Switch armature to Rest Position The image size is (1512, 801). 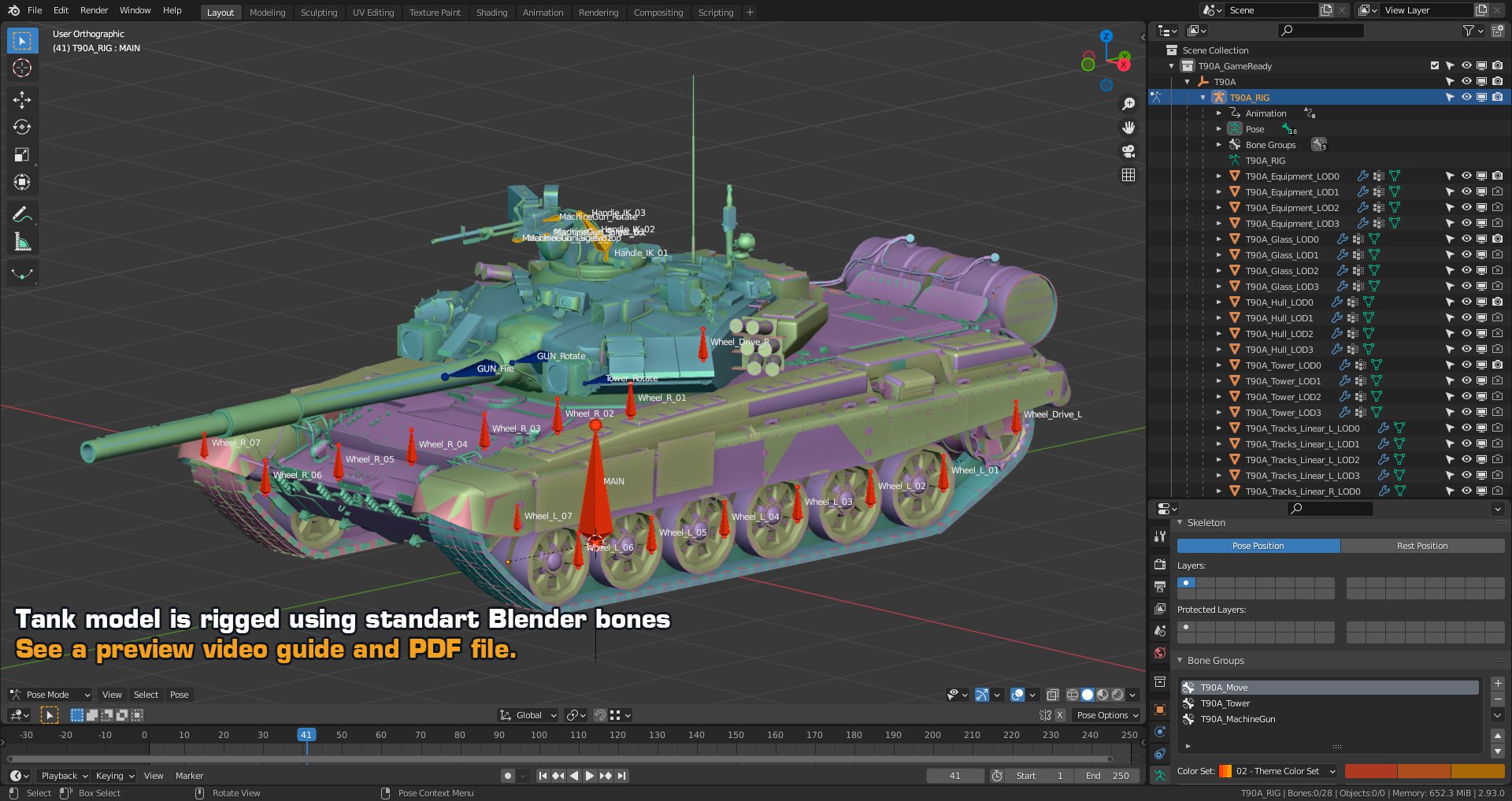(1422, 546)
